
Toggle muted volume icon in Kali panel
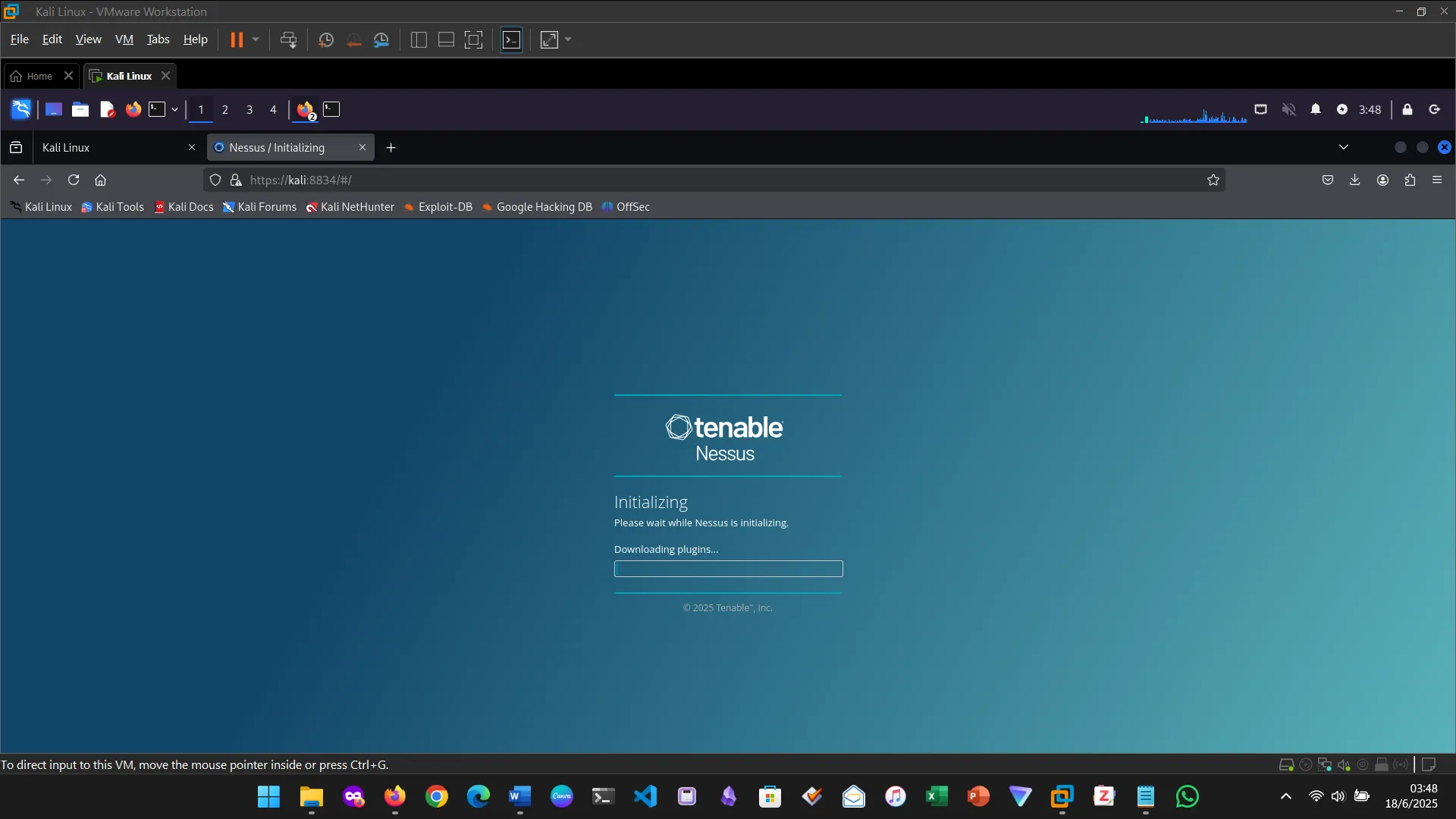pyautogui.click(x=1288, y=109)
